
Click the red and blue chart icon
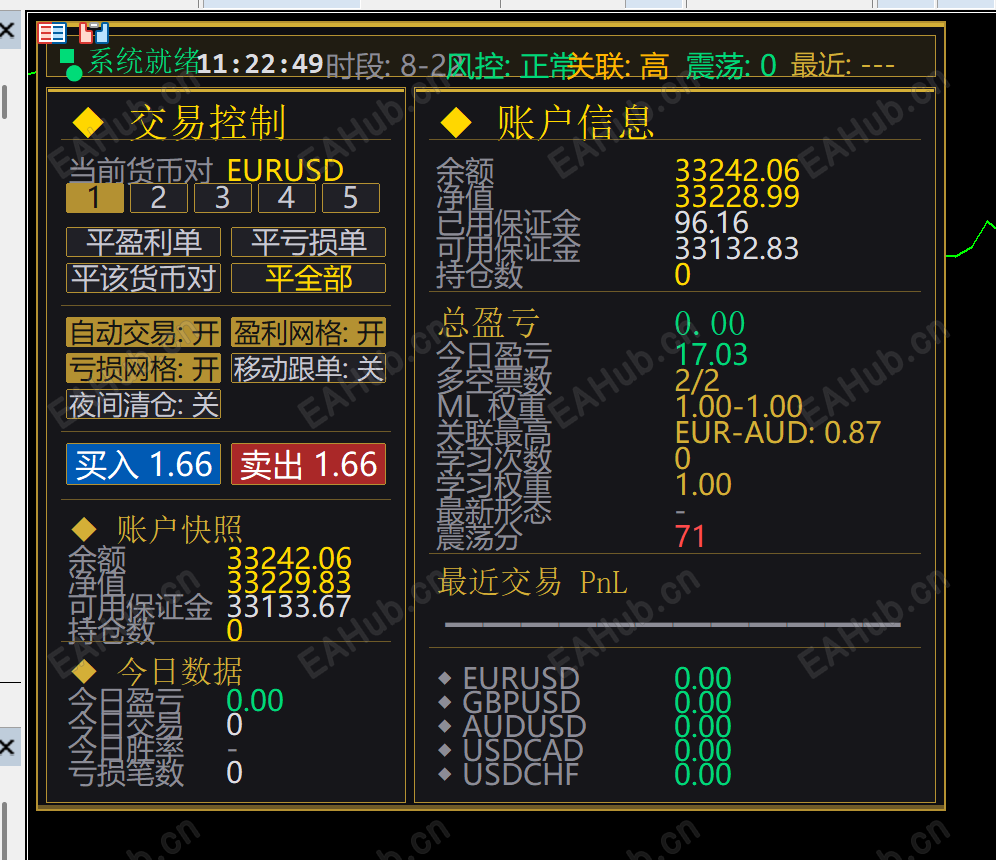[94, 32]
